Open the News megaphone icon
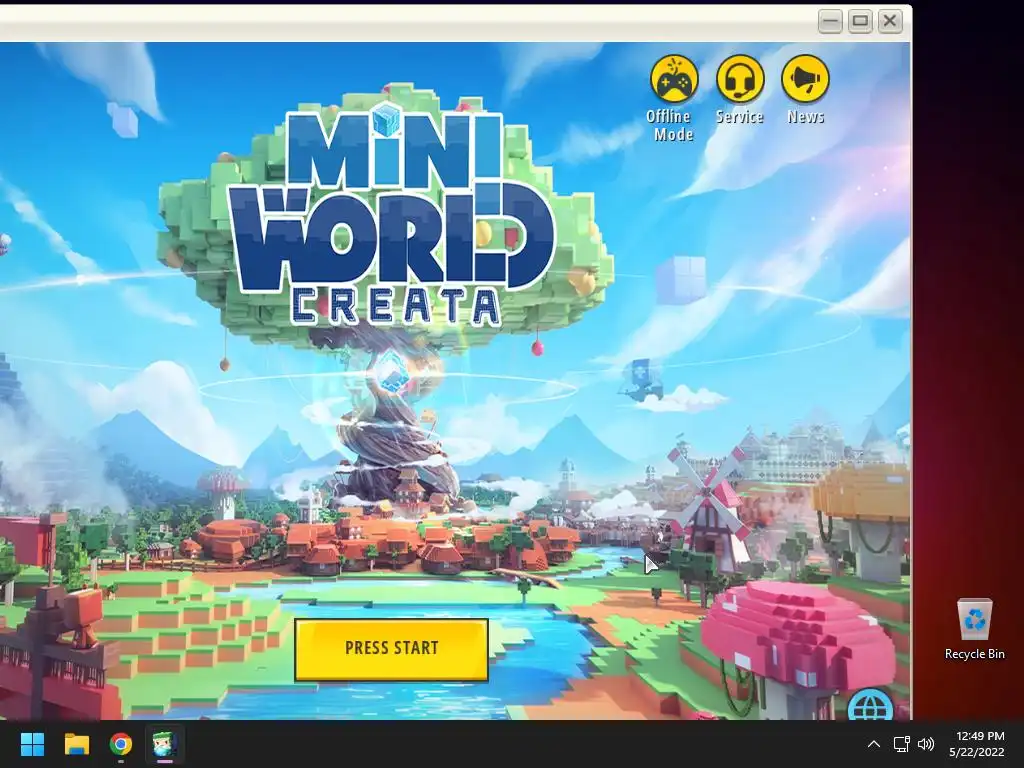The height and width of the screenshot is (768, 1024). (805, 80)
